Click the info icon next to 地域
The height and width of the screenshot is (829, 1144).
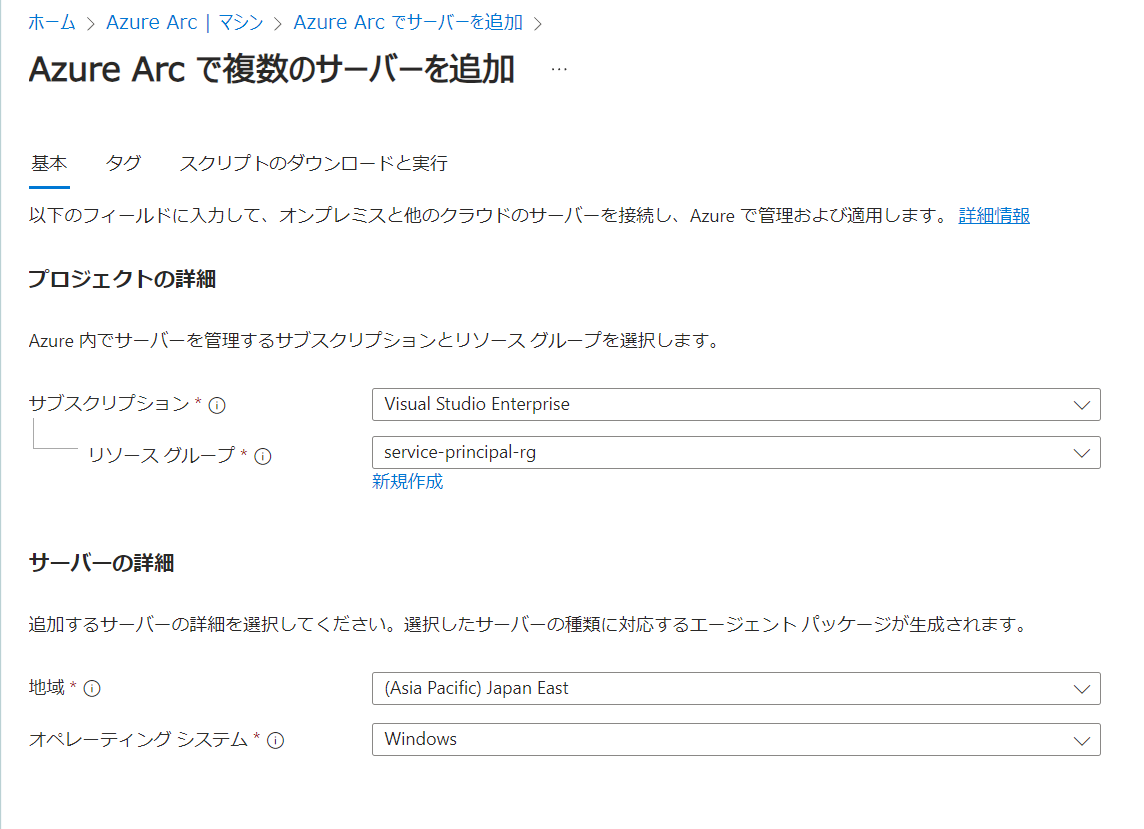(x=92, y=688)
